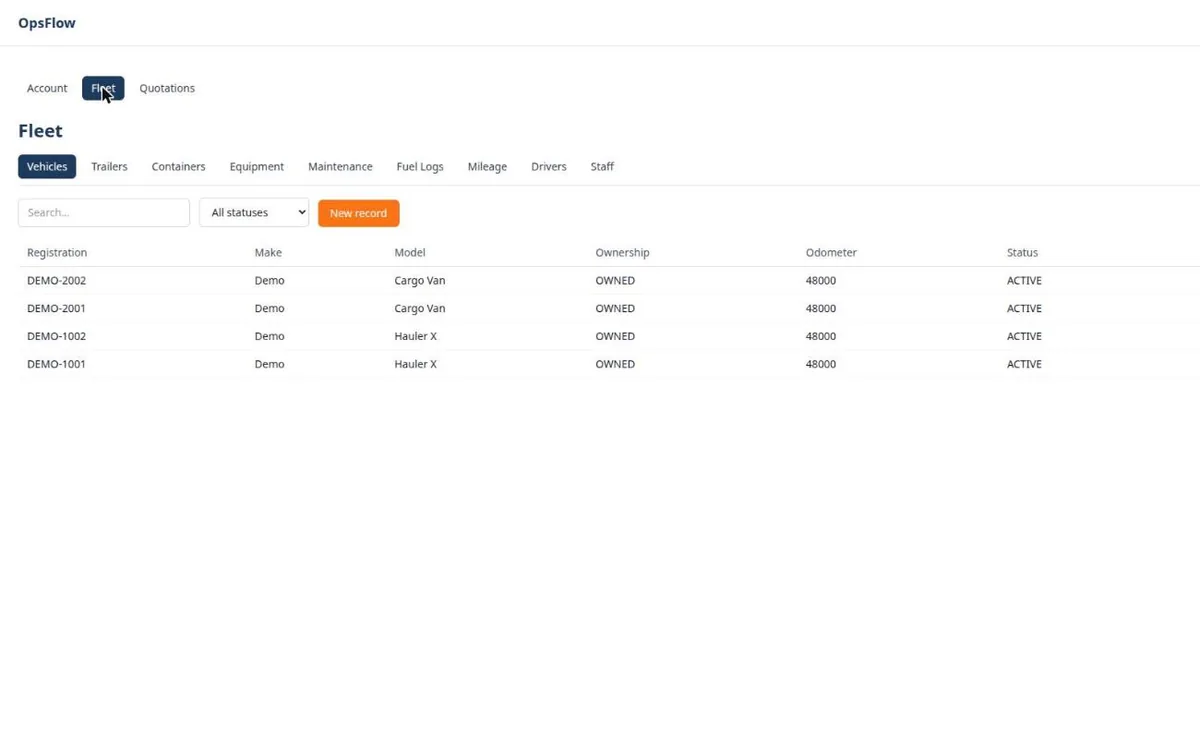Click ACTIVE status of DEMO-2001
The width and height of the screenshot is (1200, 750).
(x=1024, y=309)
